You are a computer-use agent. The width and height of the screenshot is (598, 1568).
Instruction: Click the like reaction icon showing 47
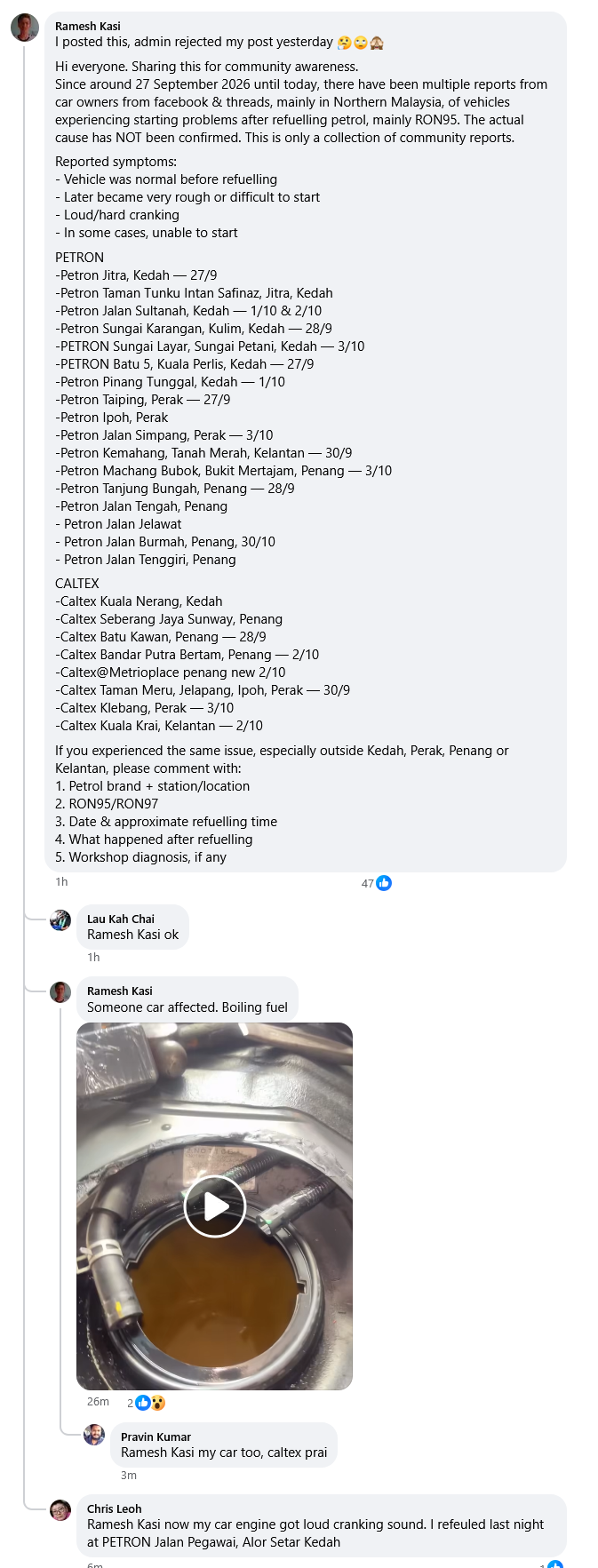384,883
